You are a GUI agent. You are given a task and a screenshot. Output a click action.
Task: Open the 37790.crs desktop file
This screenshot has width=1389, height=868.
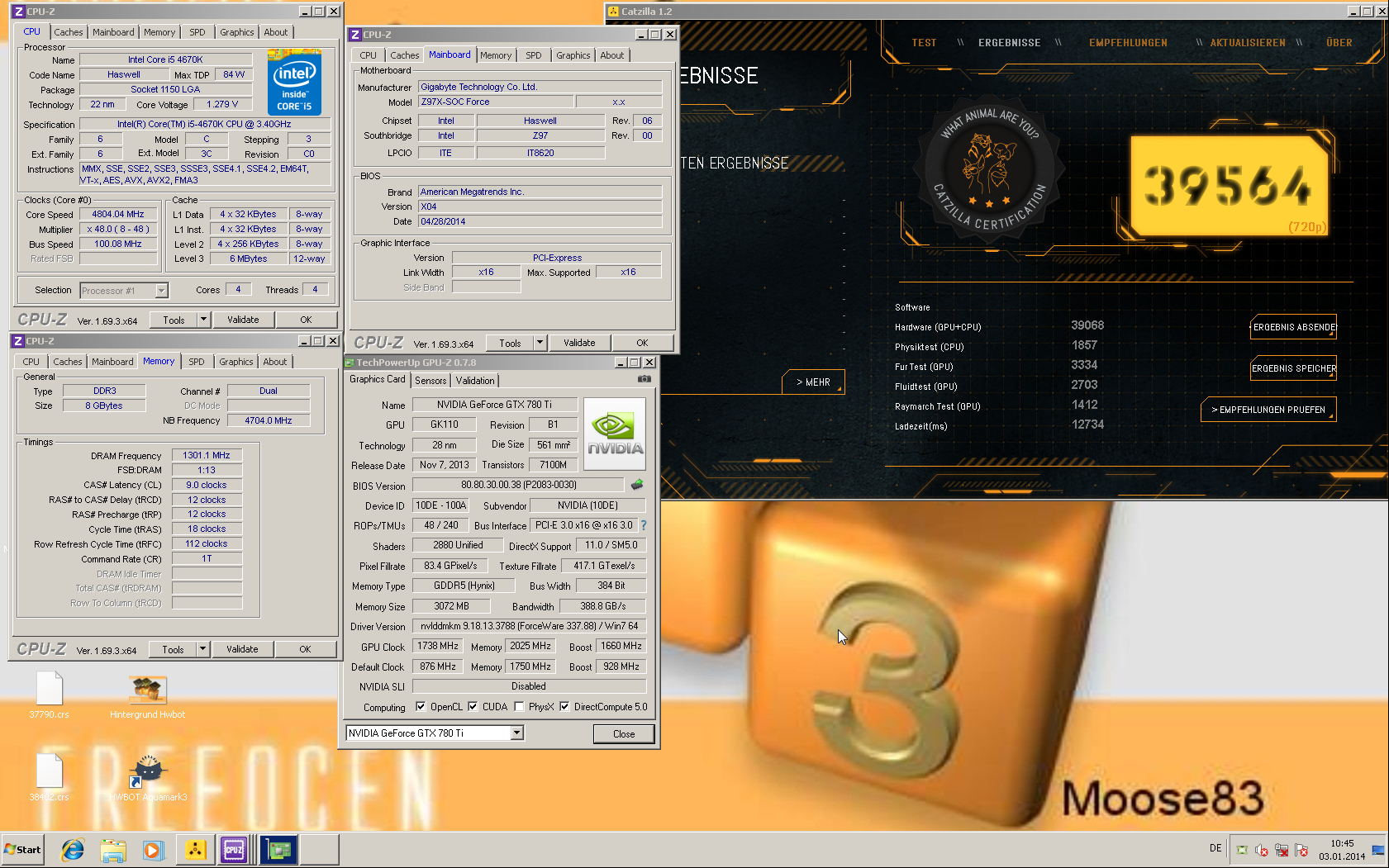50,695
